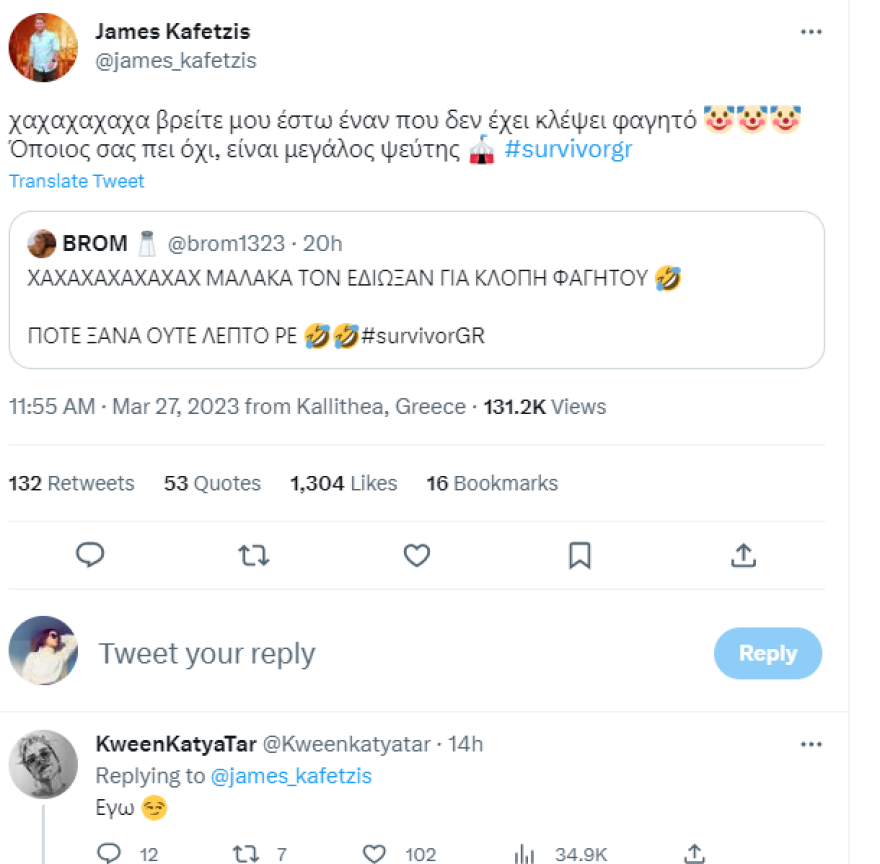The image size is (880, 864).
Task: Open more options on James Kafetzis's tweet
Action: pos(810,31)
